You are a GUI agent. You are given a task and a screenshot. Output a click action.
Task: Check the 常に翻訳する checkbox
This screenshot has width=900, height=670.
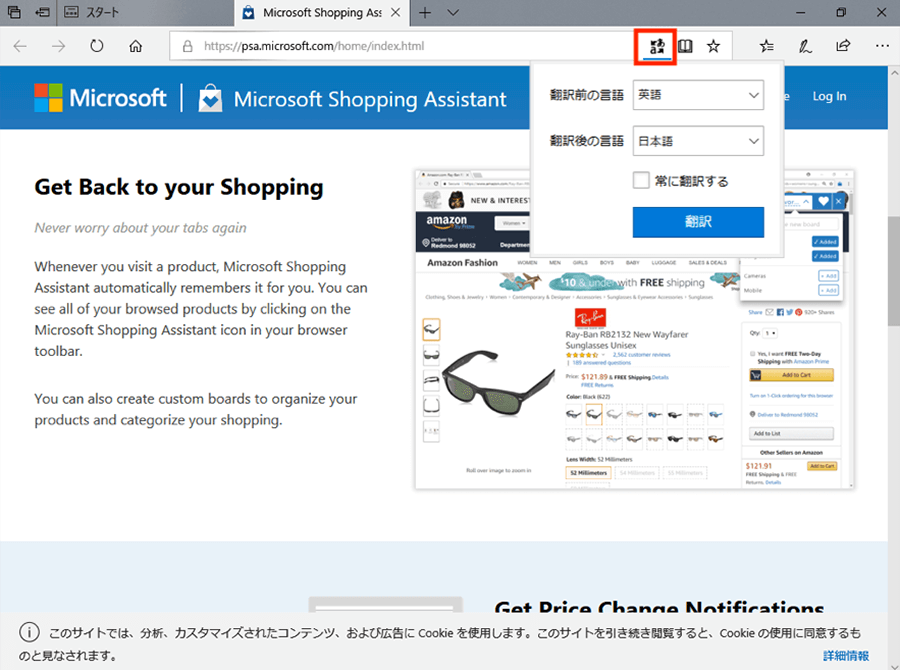[641, 180]
